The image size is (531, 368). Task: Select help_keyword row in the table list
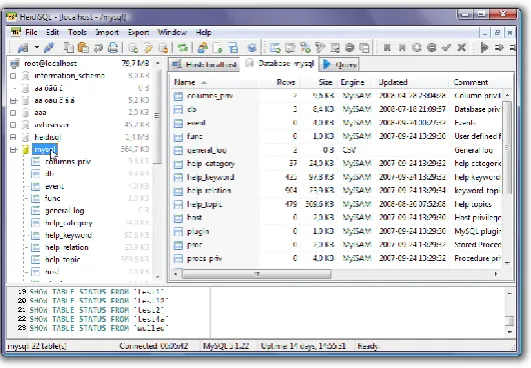(337, 177)
